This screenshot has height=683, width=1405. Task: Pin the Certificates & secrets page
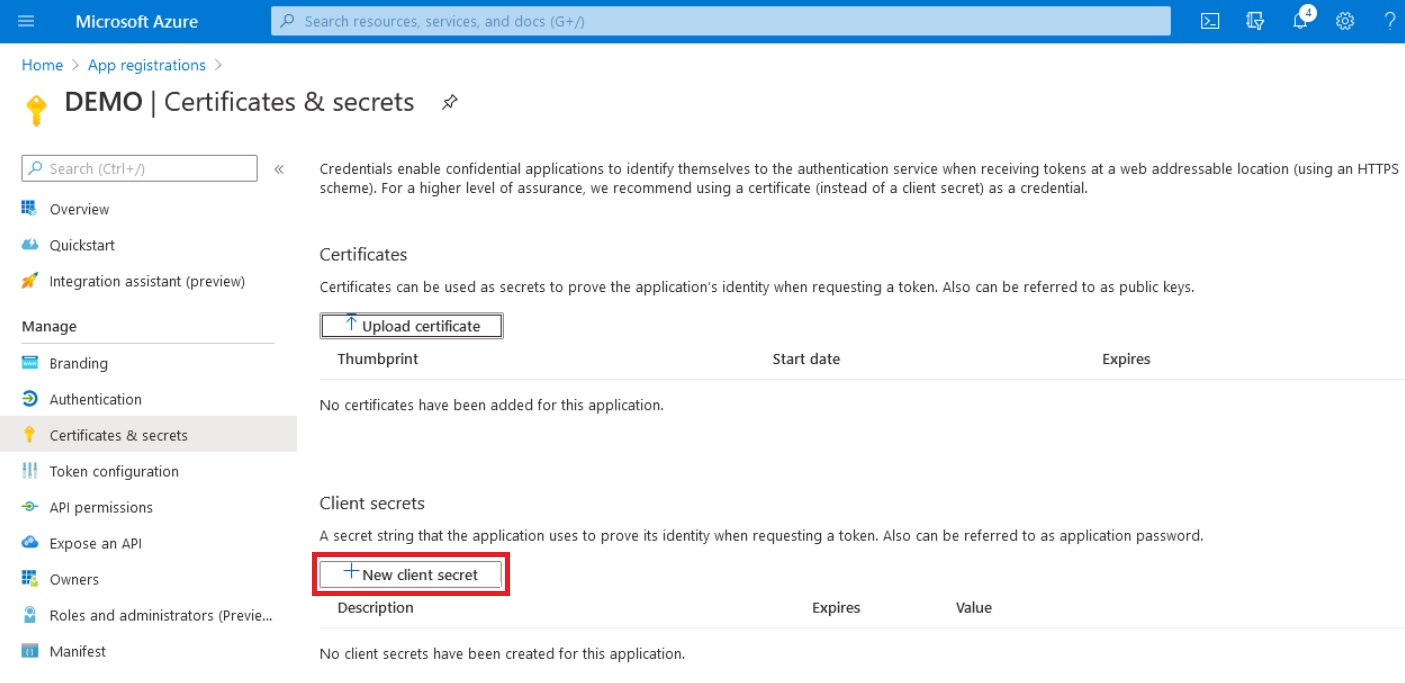click(x=448, y=101)
